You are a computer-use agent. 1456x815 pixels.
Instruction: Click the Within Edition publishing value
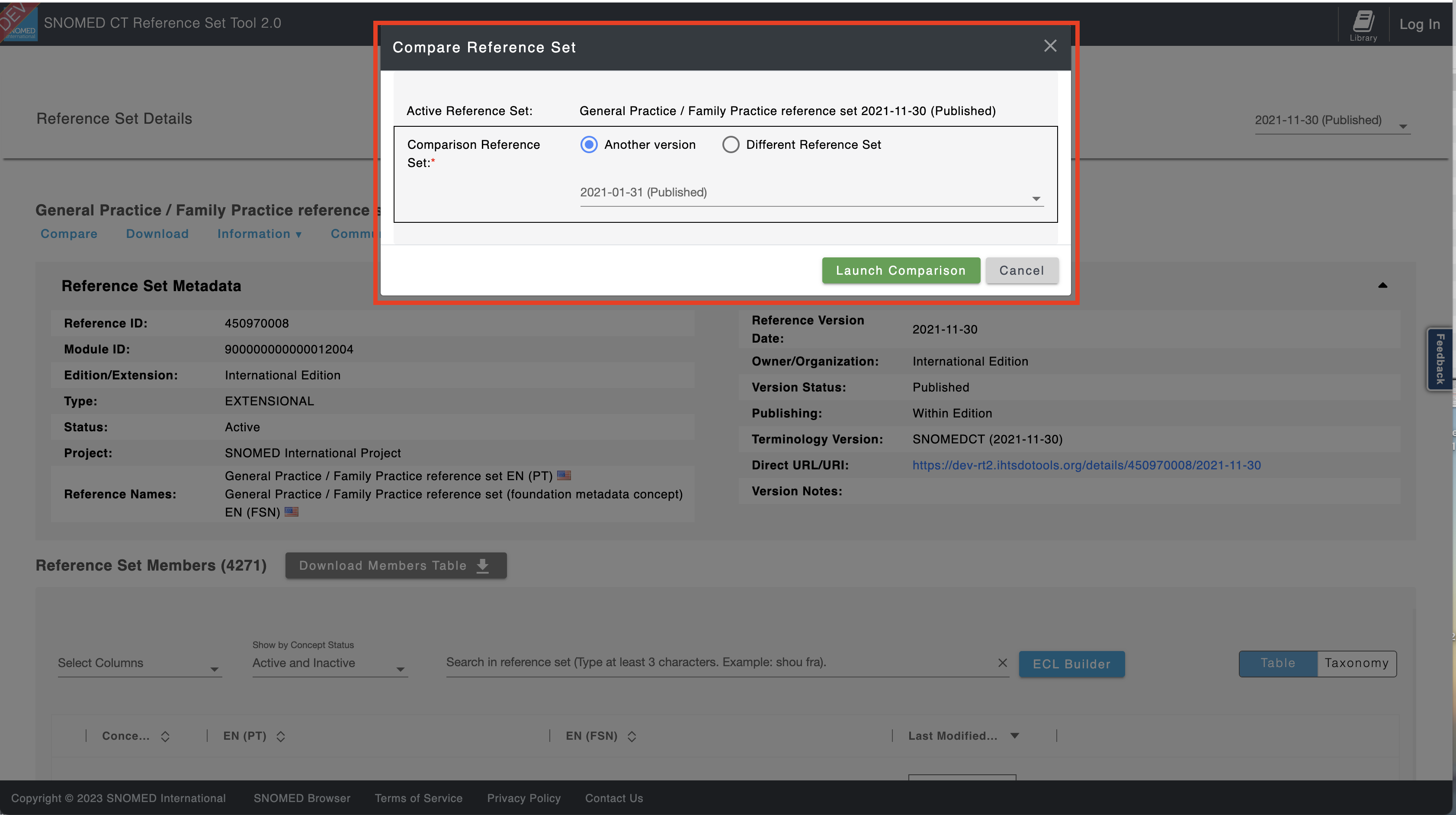[x=952, y=413]
